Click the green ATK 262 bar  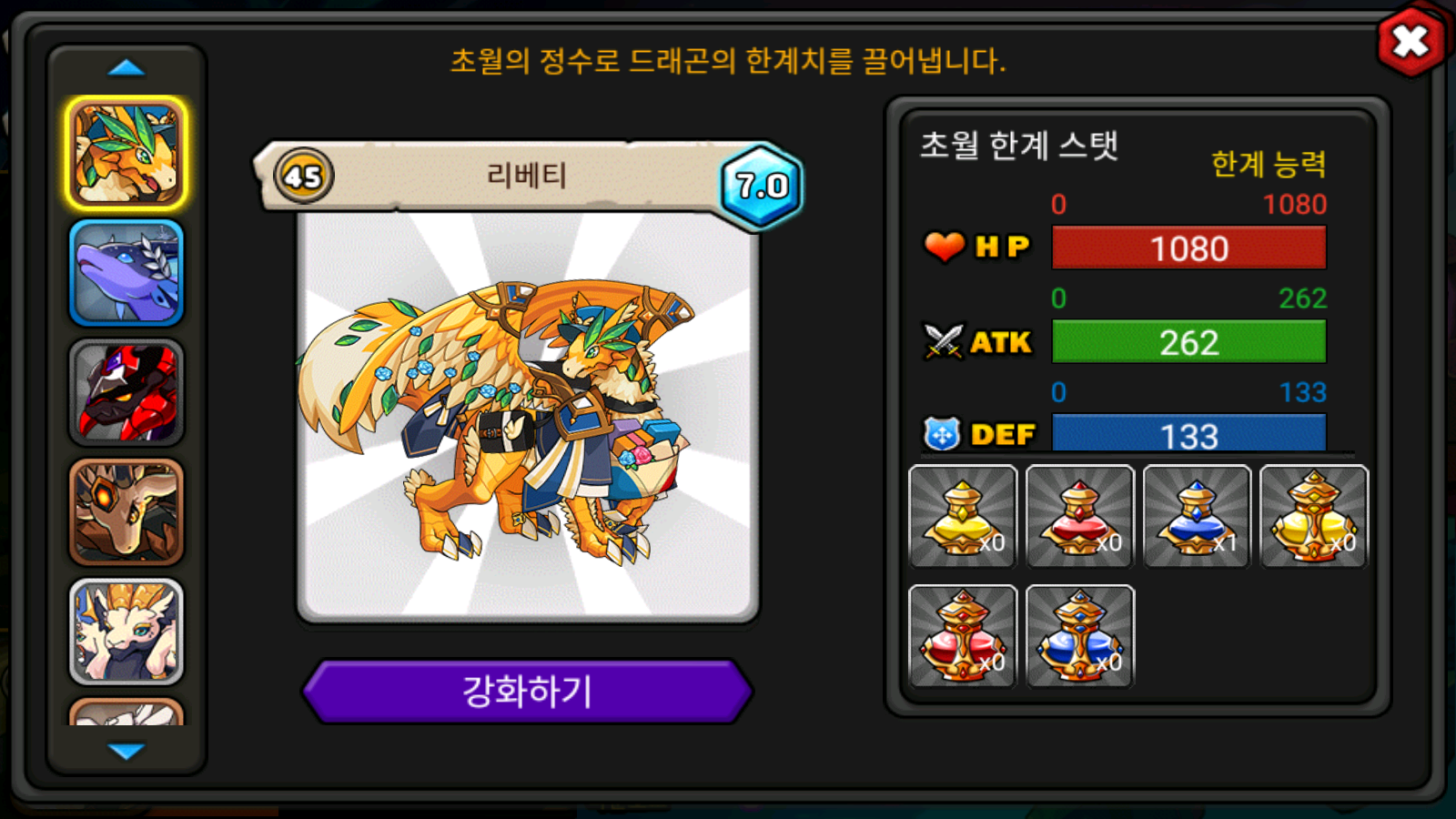[x=1188, y=342]
